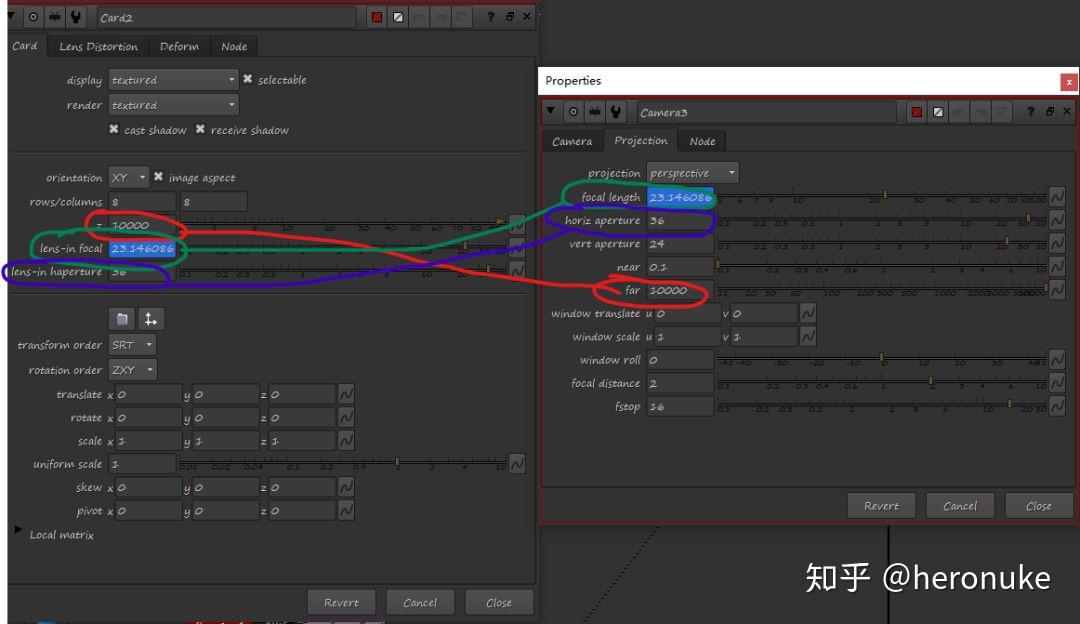
Task: Click the folder icon above transform order
Action: coord(122,319)
